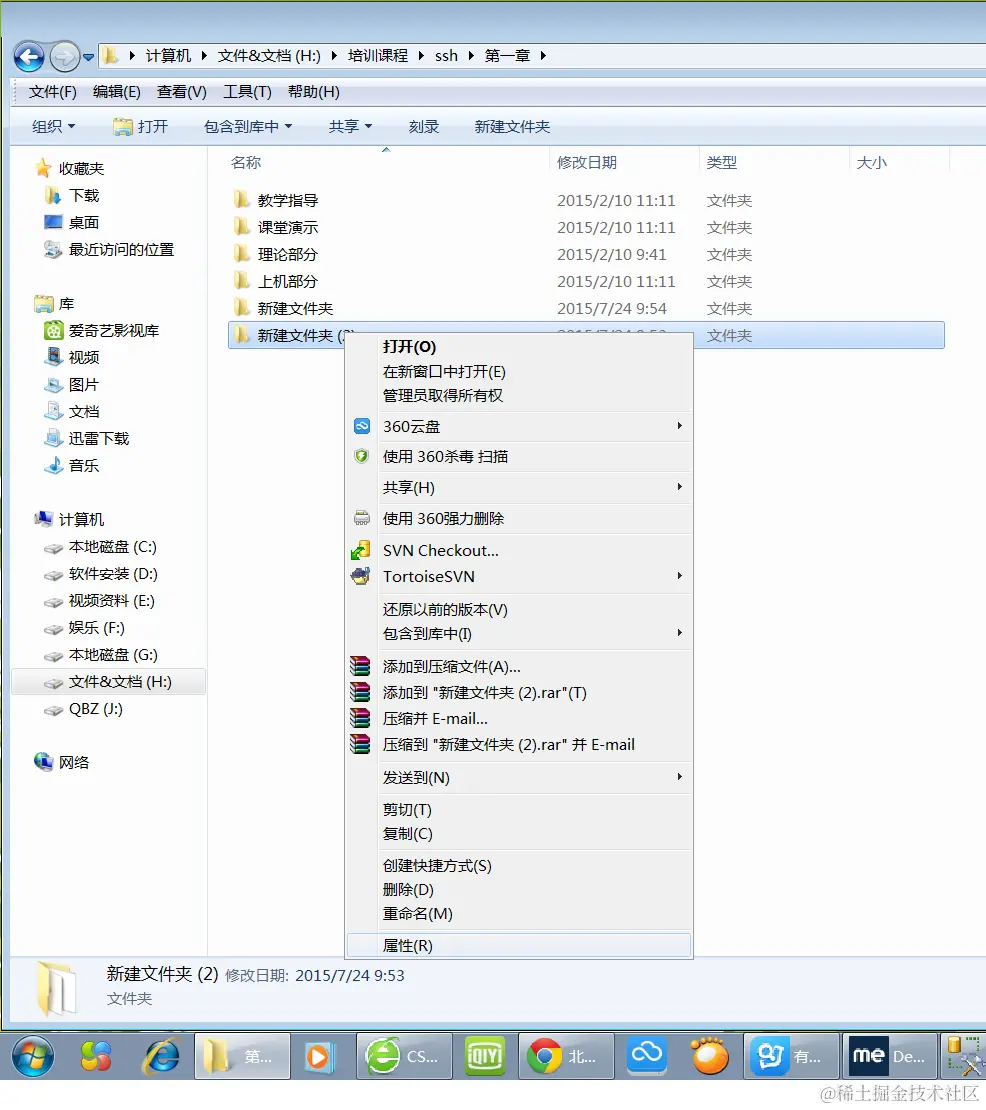
Task: Navigate to 培训课程 in the breadcrumb bar
Action: click(x=378, y=55)
